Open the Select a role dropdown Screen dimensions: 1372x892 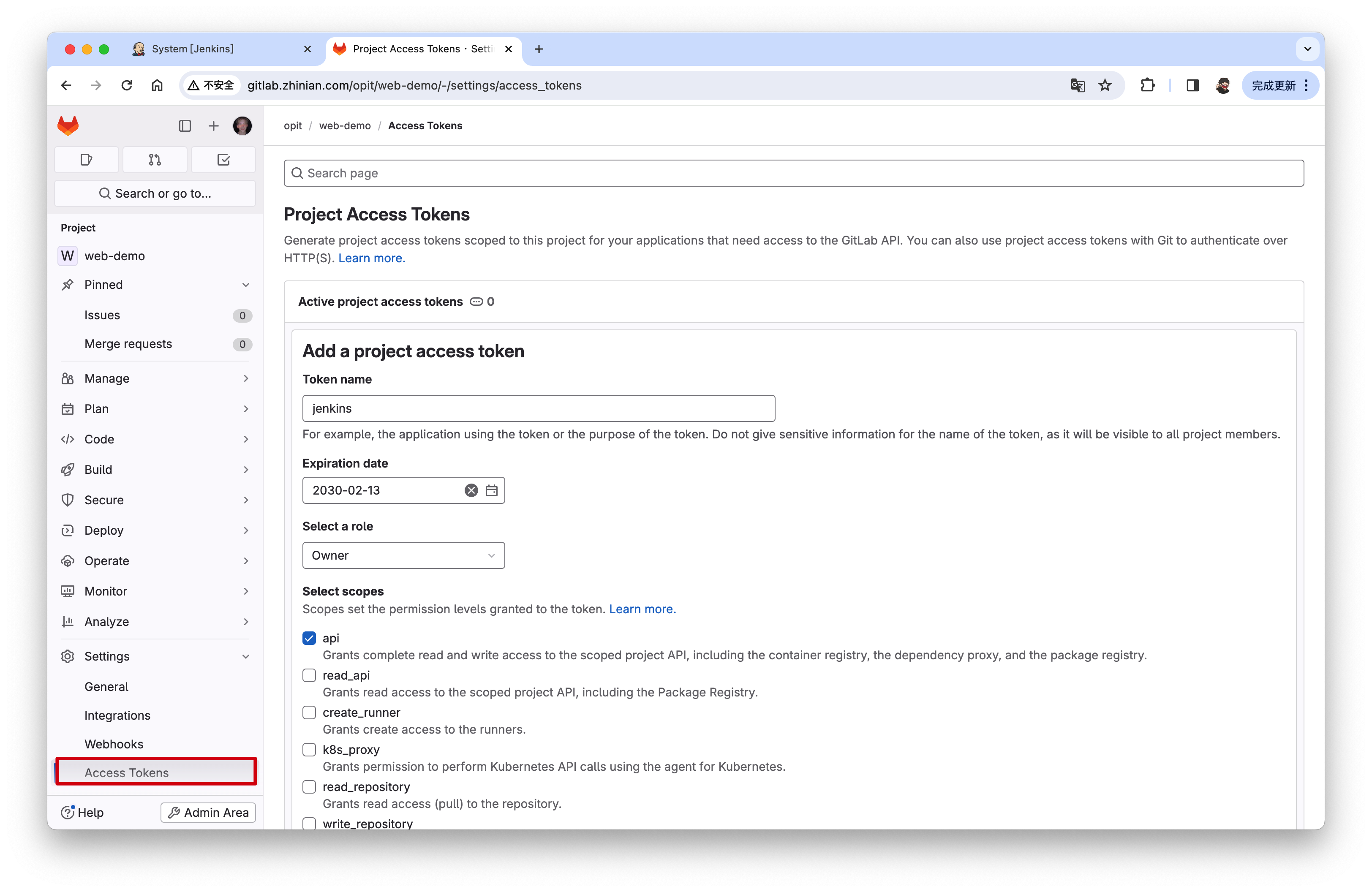(403, 555)
